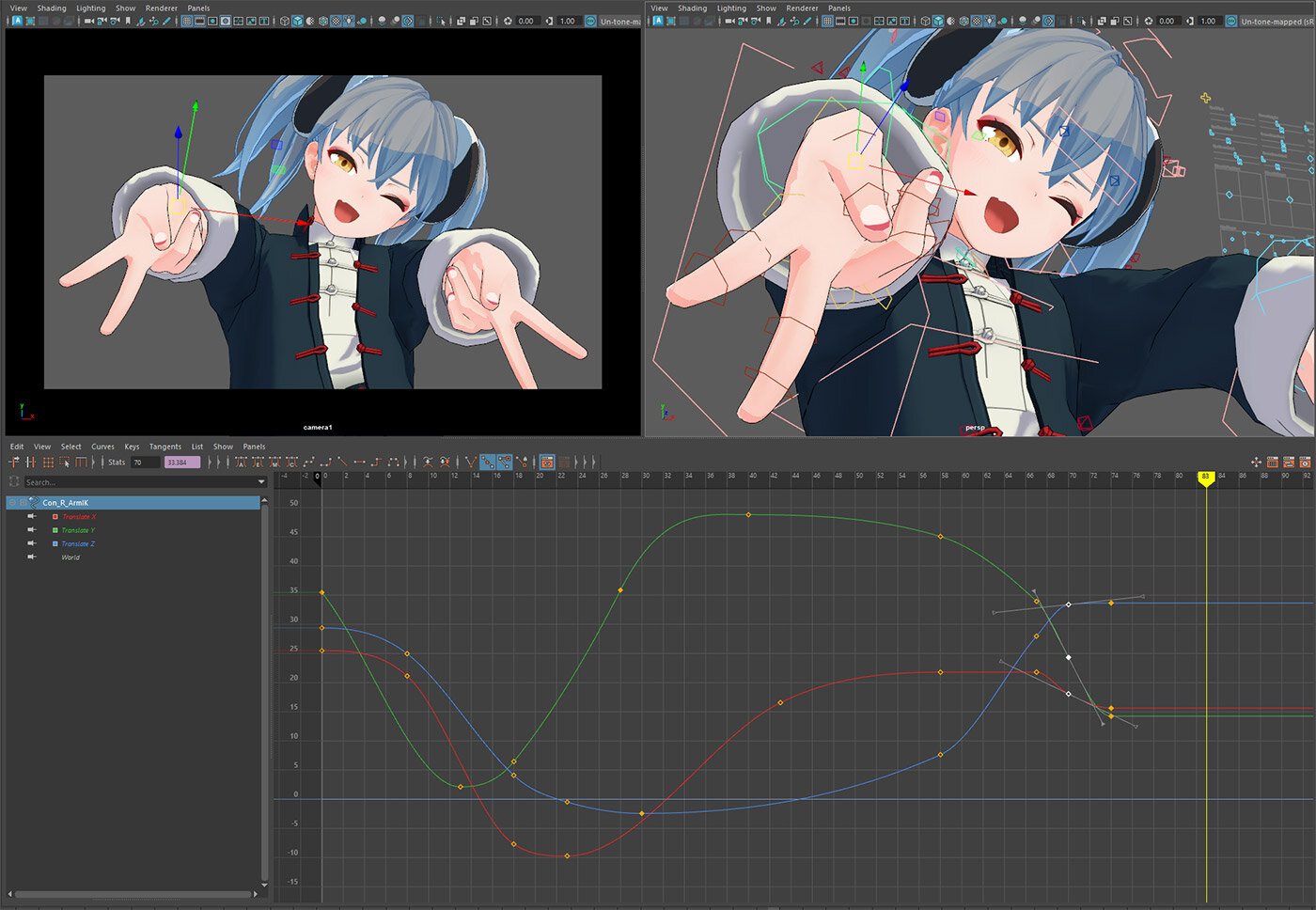Toggle Unify Tangents button

click(488, 462)
